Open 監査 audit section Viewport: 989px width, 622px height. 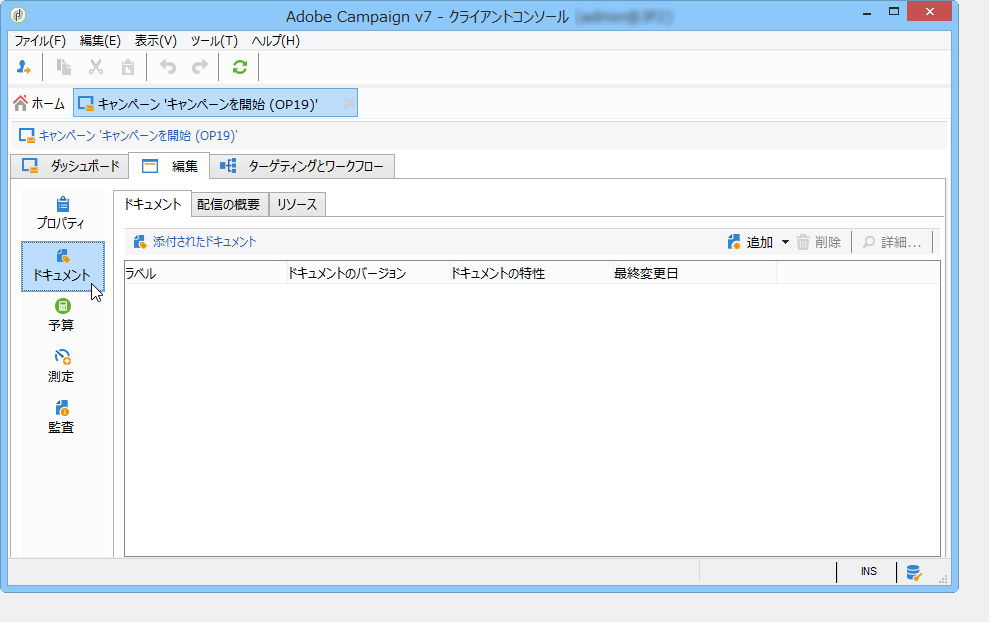click(62, 418)
